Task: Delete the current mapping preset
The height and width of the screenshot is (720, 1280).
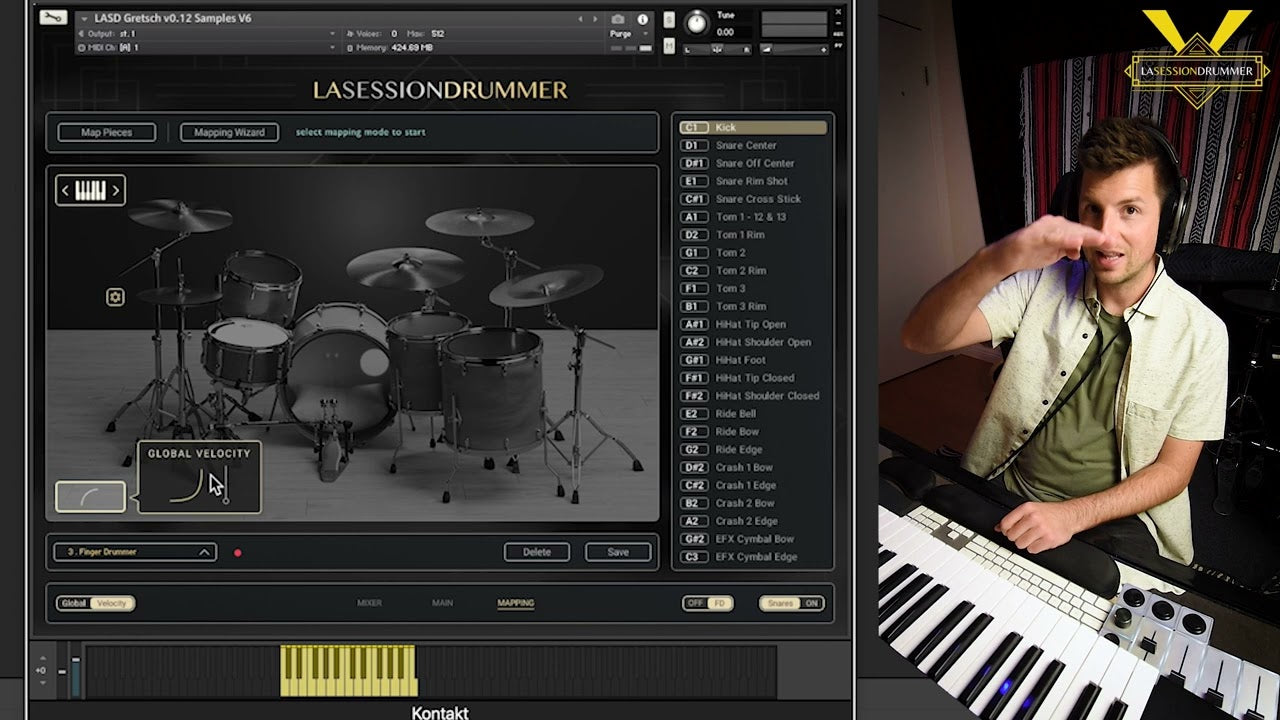Action: tap(537, 552)
